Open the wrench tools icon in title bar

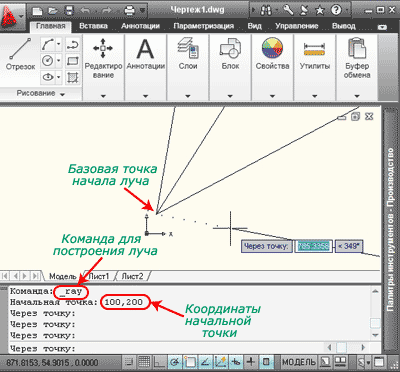point(288,10)
